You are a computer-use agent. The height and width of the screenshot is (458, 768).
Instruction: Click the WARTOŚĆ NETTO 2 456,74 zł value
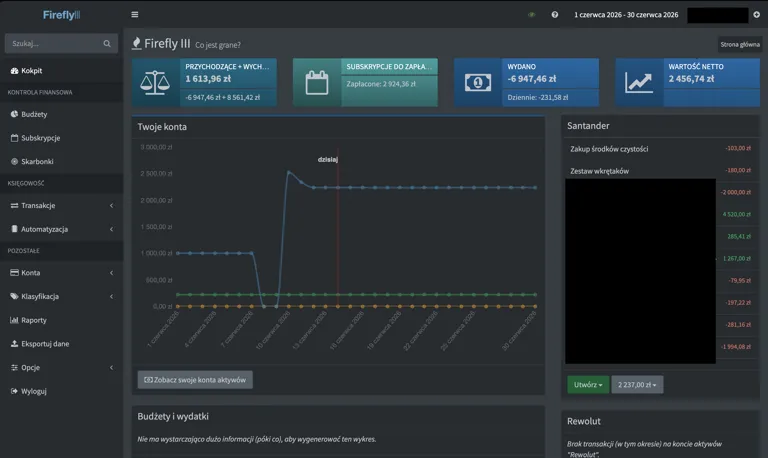pyautogui.click(x=691, y=79)
